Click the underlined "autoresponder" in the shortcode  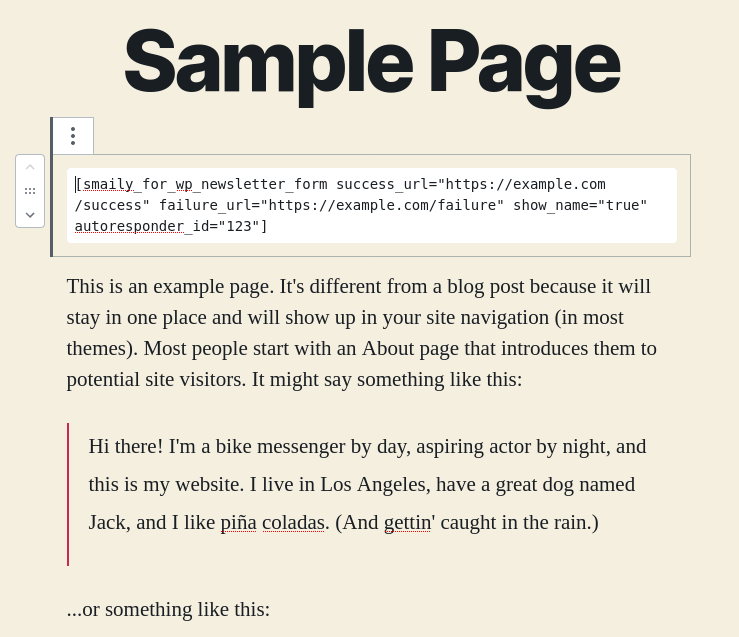tap(129, 226)
